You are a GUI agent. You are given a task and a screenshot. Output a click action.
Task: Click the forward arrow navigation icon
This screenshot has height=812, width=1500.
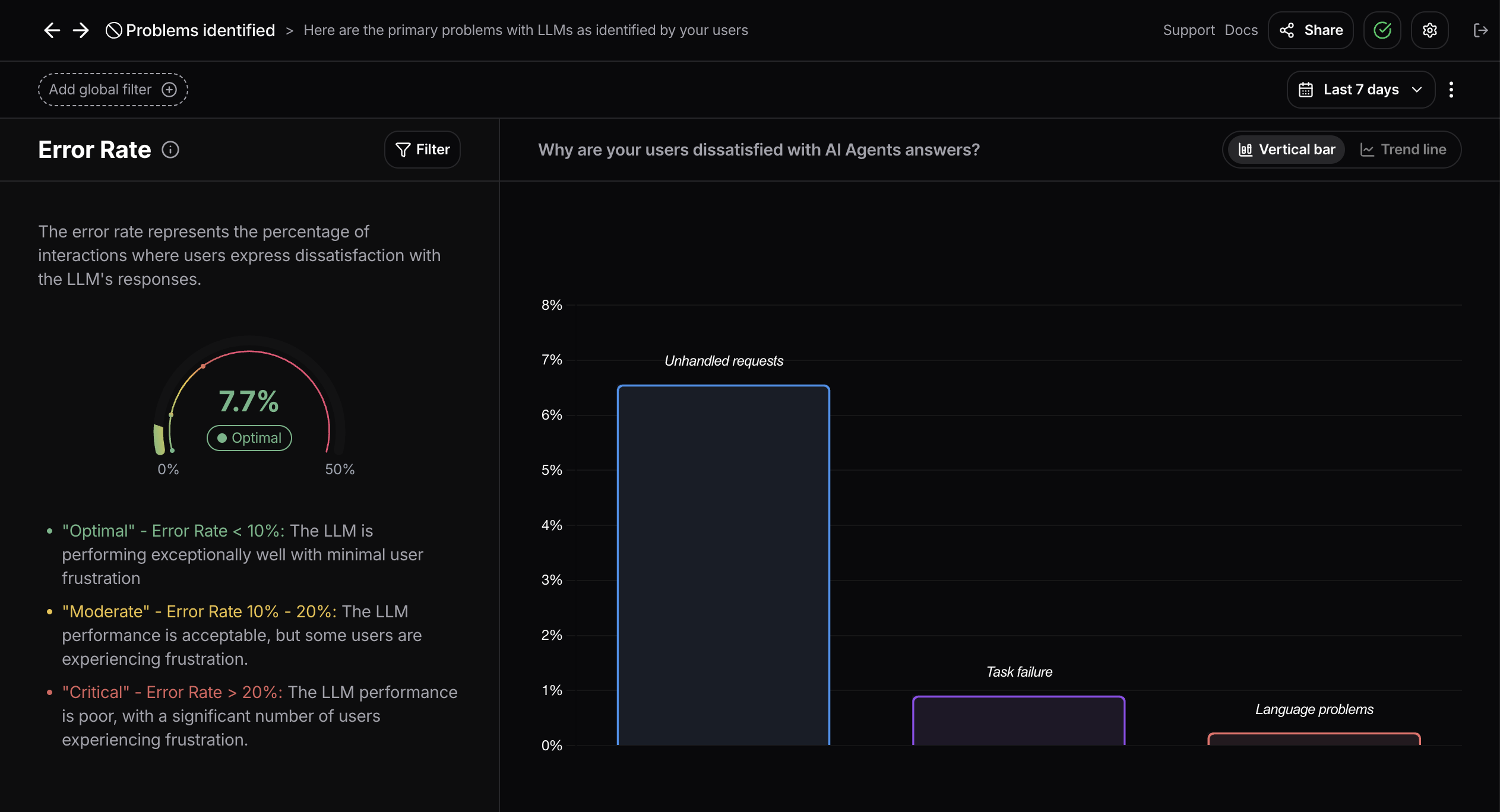click(81, 30)
